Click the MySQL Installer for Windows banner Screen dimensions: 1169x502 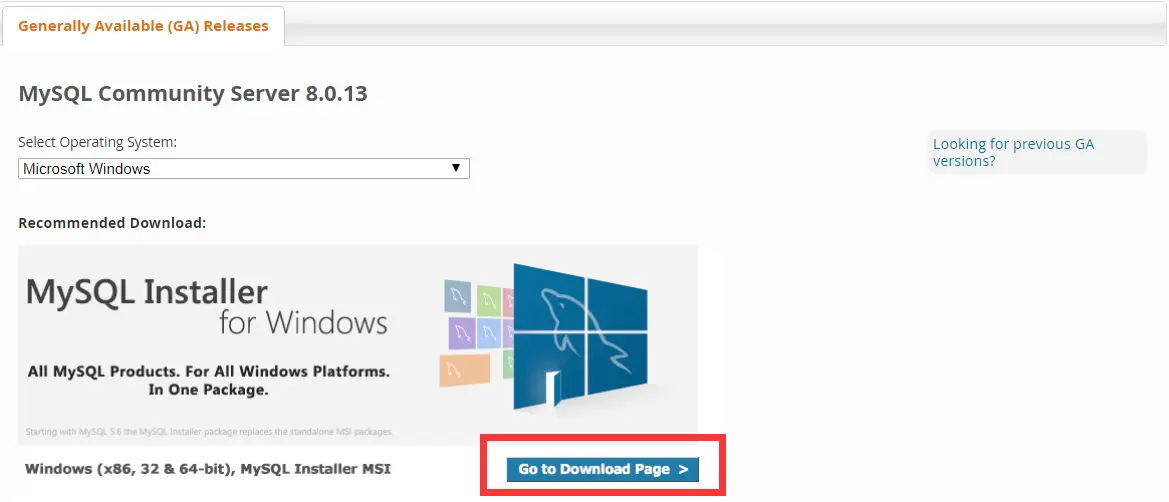358,344
